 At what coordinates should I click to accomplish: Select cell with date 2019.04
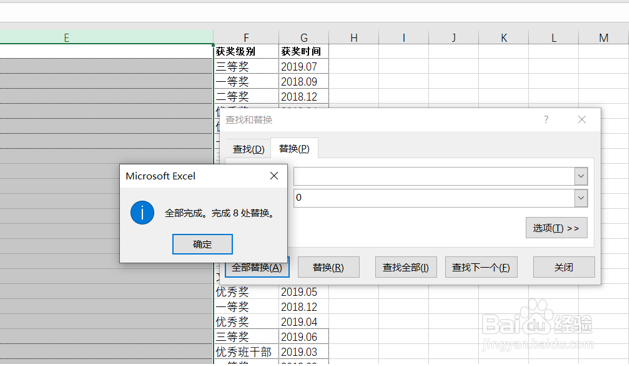(x=304, y=322)
